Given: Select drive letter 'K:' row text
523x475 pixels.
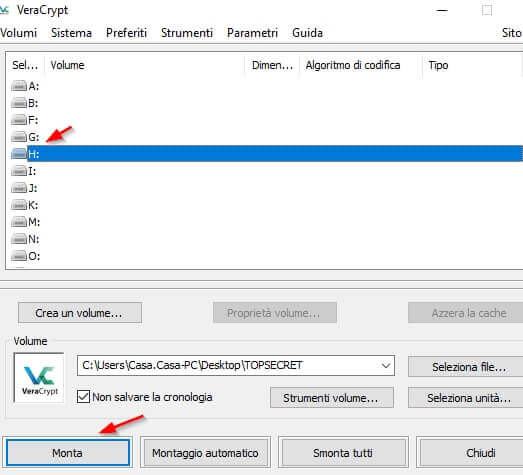Looking at the screenshot, I should tap(33, 205).
